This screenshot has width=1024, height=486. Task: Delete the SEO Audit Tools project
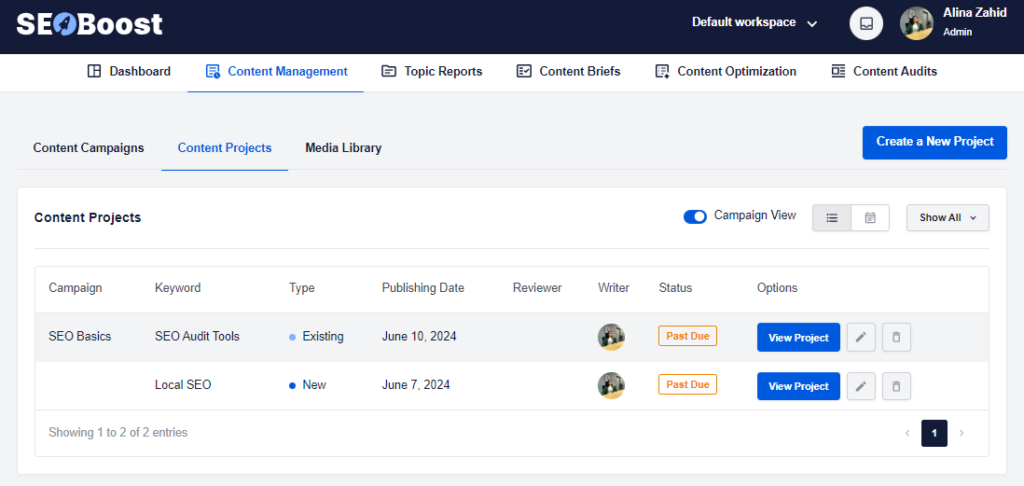pyautogui.click(x=896, y=337)
